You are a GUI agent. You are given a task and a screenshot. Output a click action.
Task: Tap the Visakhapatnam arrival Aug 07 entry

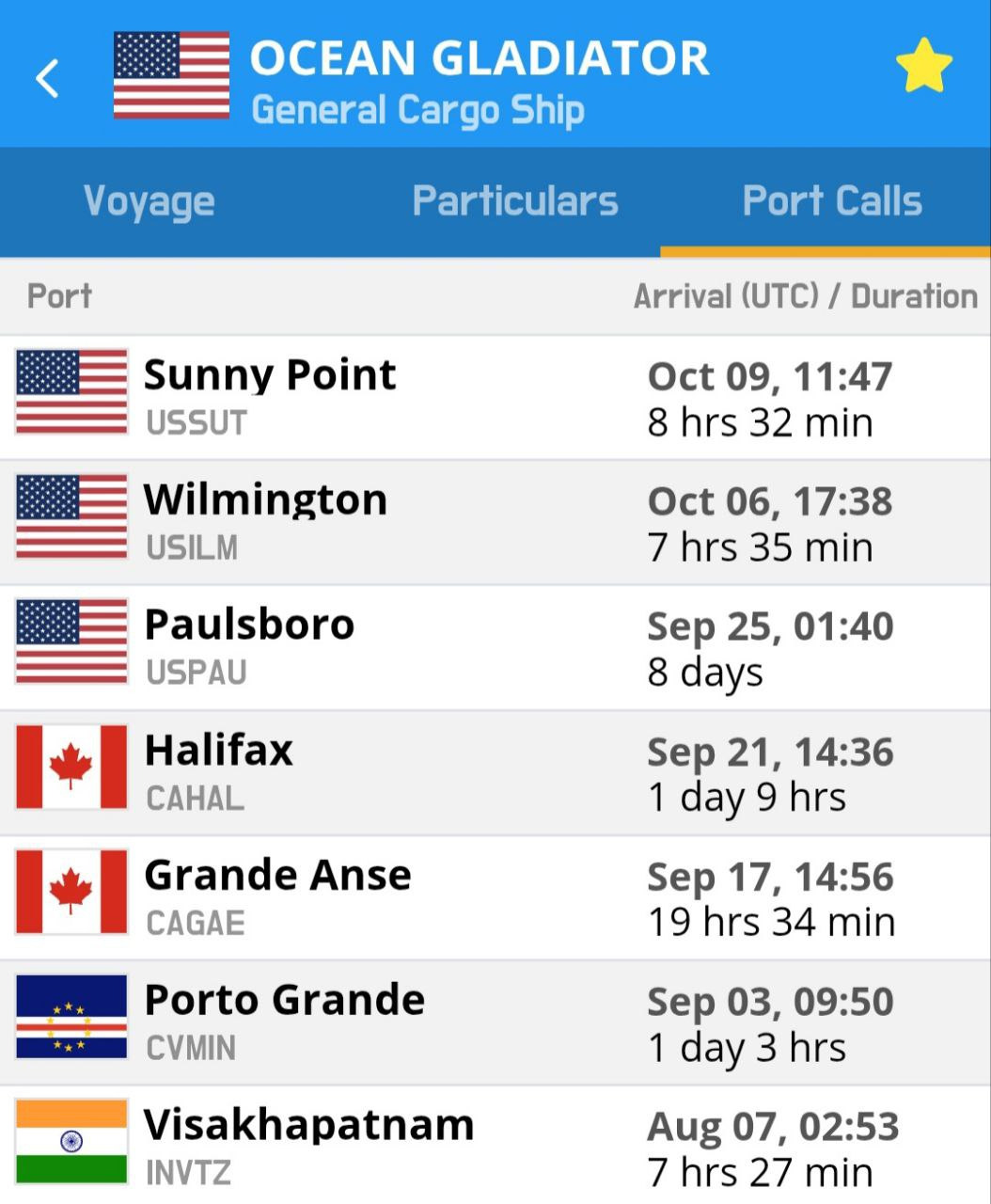click(x=773, y=1127)
